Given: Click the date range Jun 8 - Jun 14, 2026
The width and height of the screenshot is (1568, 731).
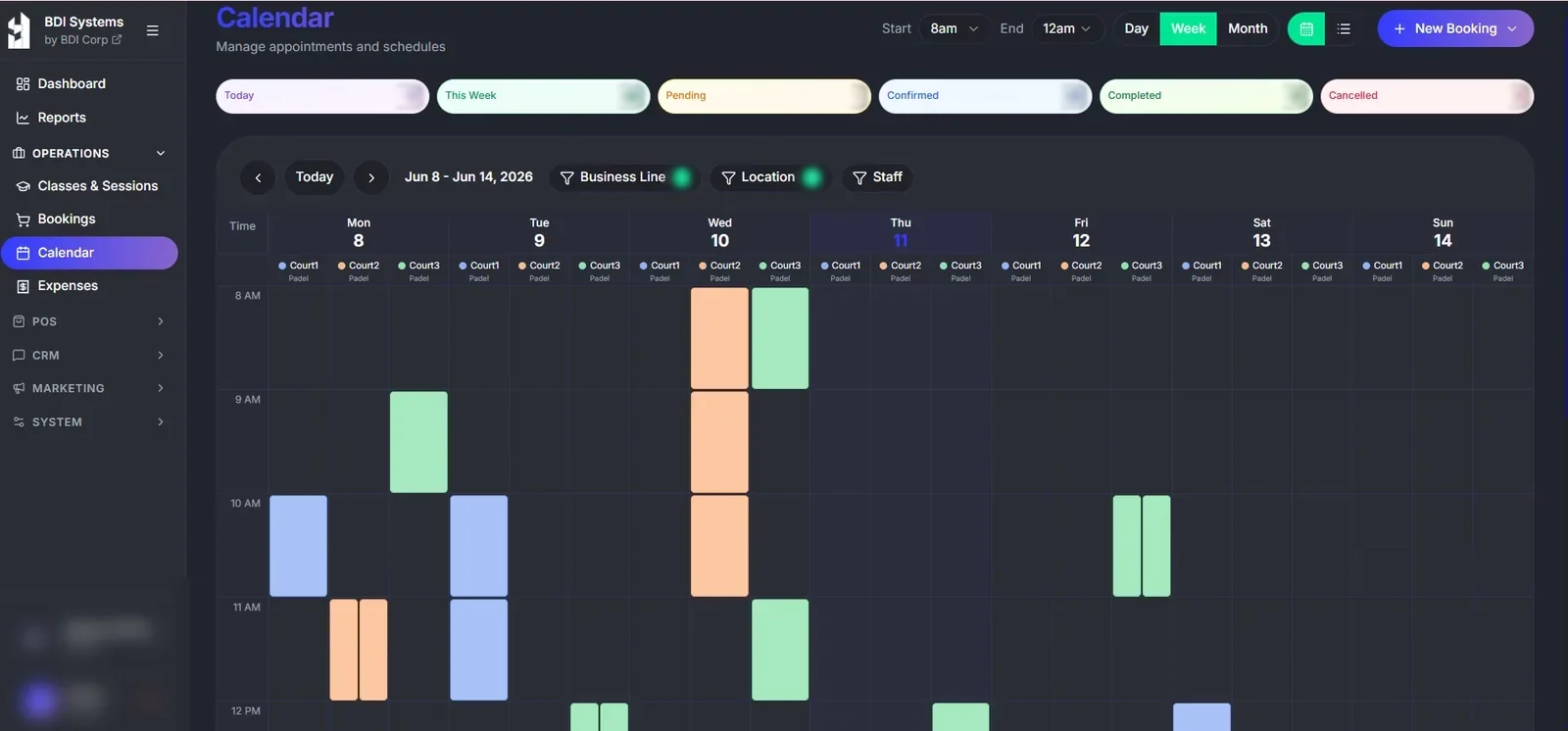Looking at the screenshot, I should [x=468, y=177].
